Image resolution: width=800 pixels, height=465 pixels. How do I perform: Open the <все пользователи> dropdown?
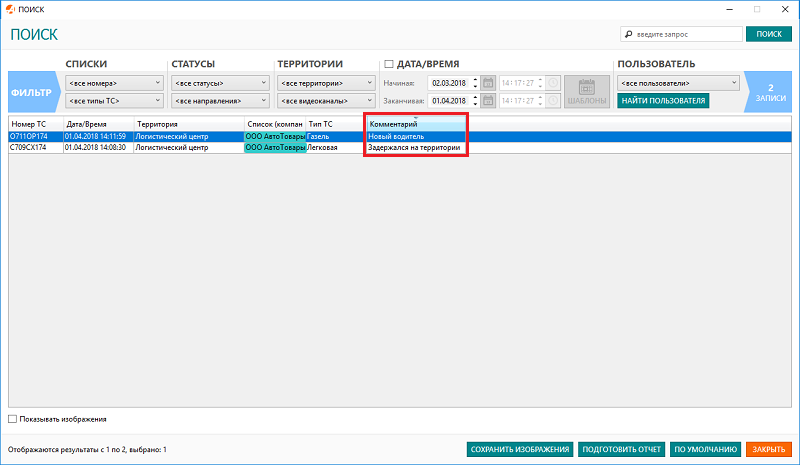(678, 83)
